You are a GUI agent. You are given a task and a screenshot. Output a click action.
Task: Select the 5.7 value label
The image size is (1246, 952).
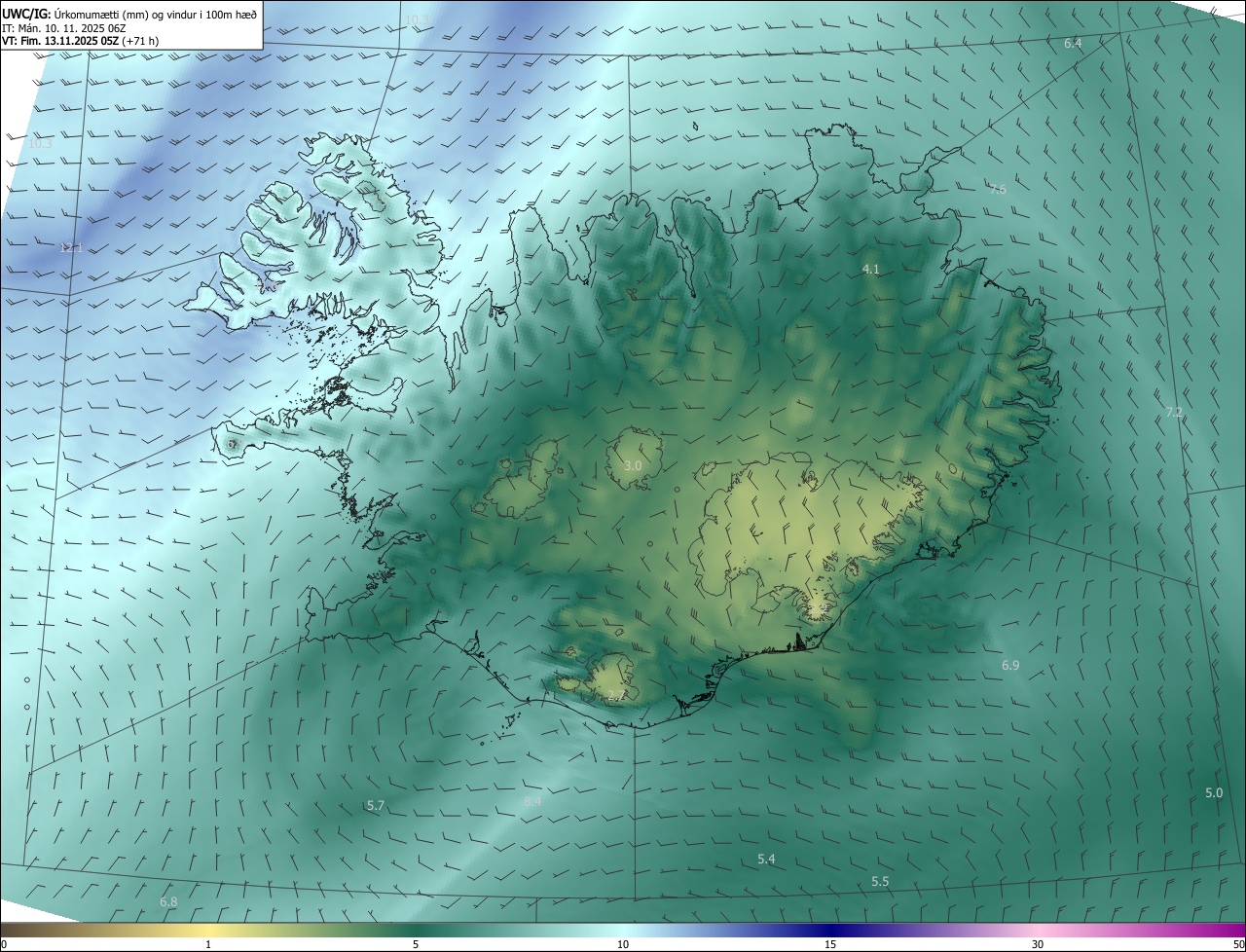(x=376, y=806)
